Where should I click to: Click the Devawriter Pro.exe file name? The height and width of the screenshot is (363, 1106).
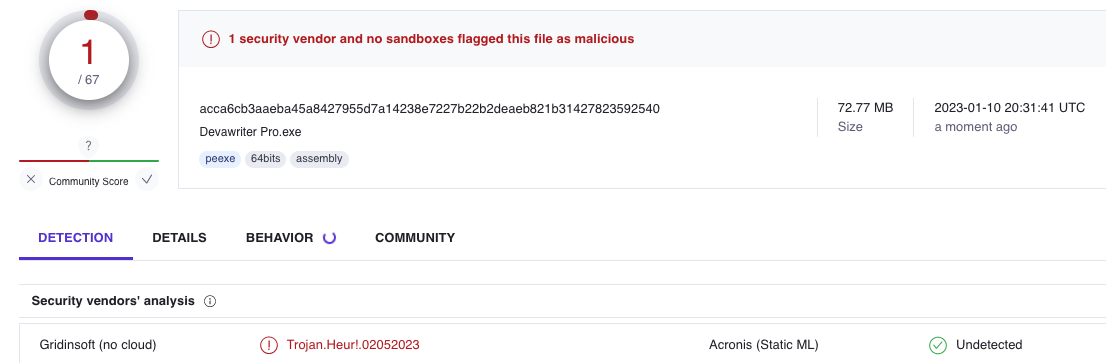tap(250, 132)
